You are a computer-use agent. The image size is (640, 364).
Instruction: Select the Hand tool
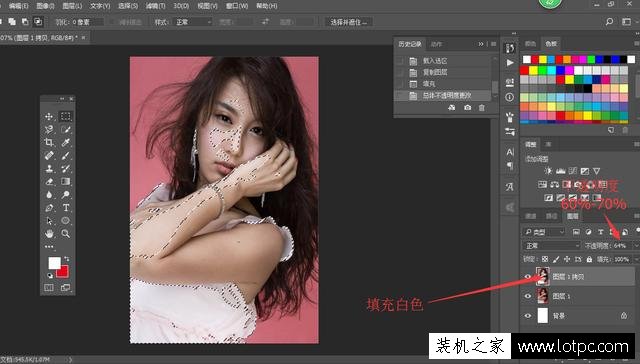click(x=49, y=234)
